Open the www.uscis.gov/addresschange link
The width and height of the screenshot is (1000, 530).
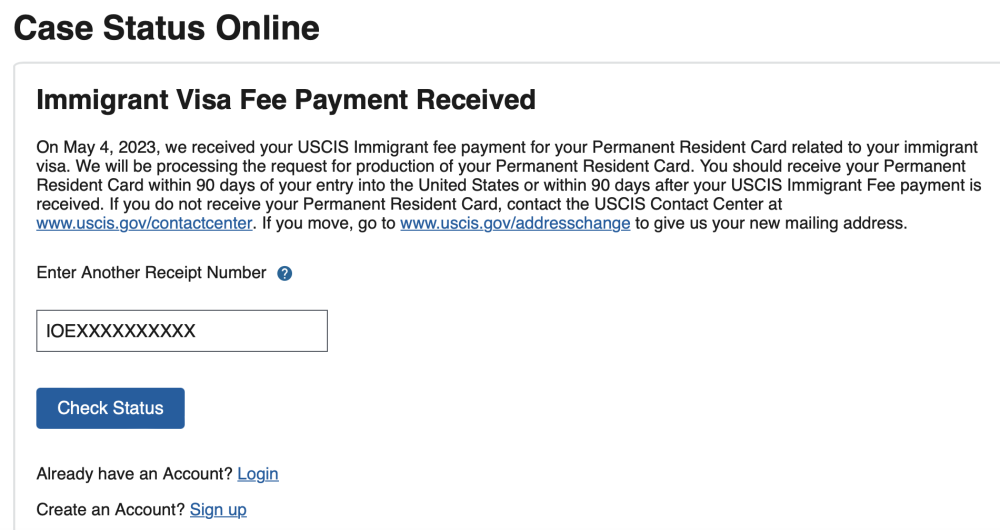515,223
